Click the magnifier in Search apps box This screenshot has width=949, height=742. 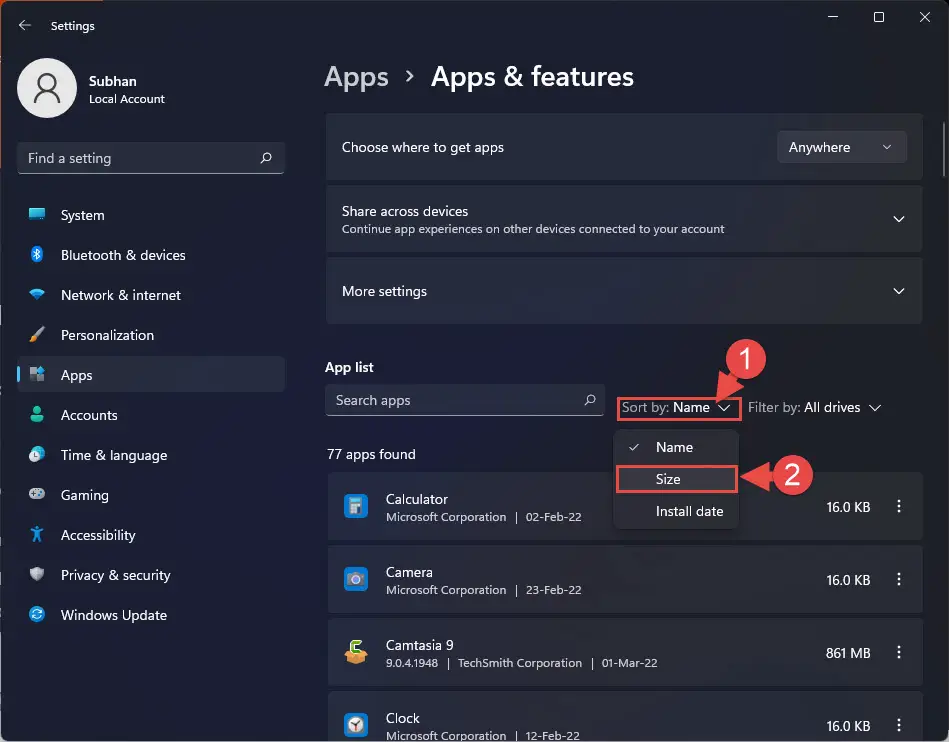(x=590, y=400)
